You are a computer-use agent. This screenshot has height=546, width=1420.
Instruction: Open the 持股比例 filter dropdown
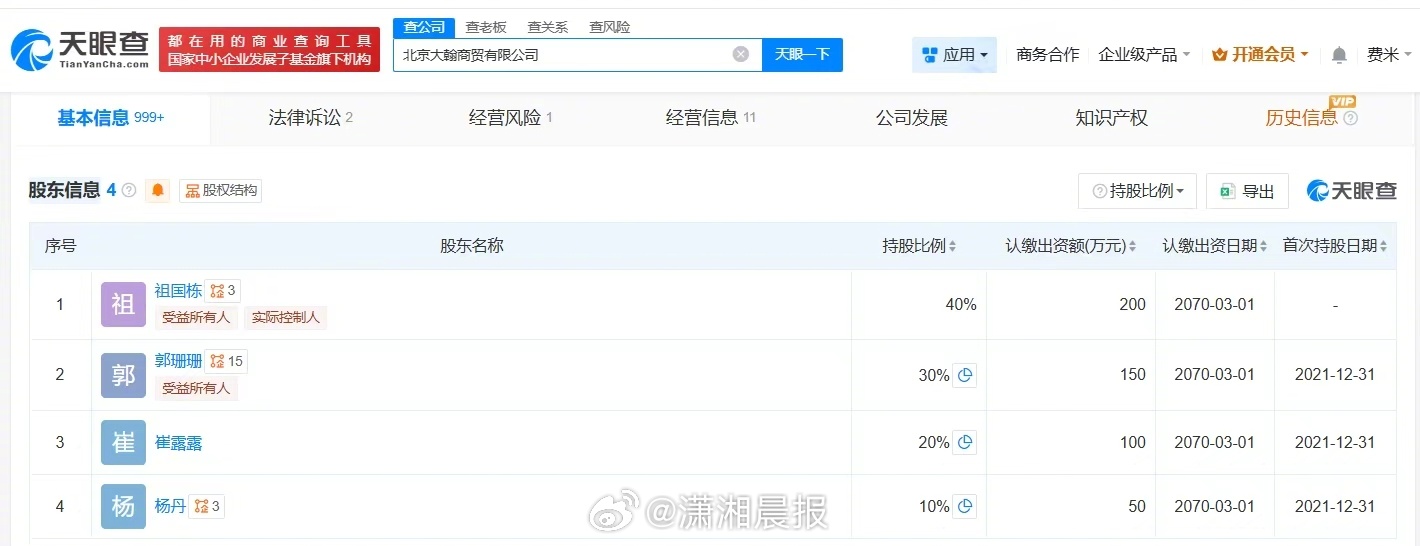click(x=1138, y=191)
